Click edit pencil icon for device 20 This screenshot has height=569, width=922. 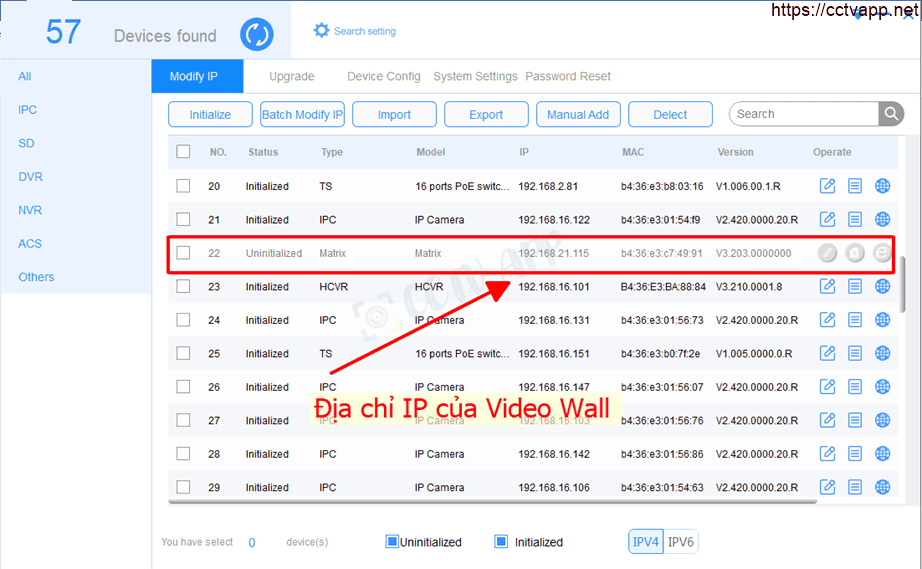click(827, 186)
